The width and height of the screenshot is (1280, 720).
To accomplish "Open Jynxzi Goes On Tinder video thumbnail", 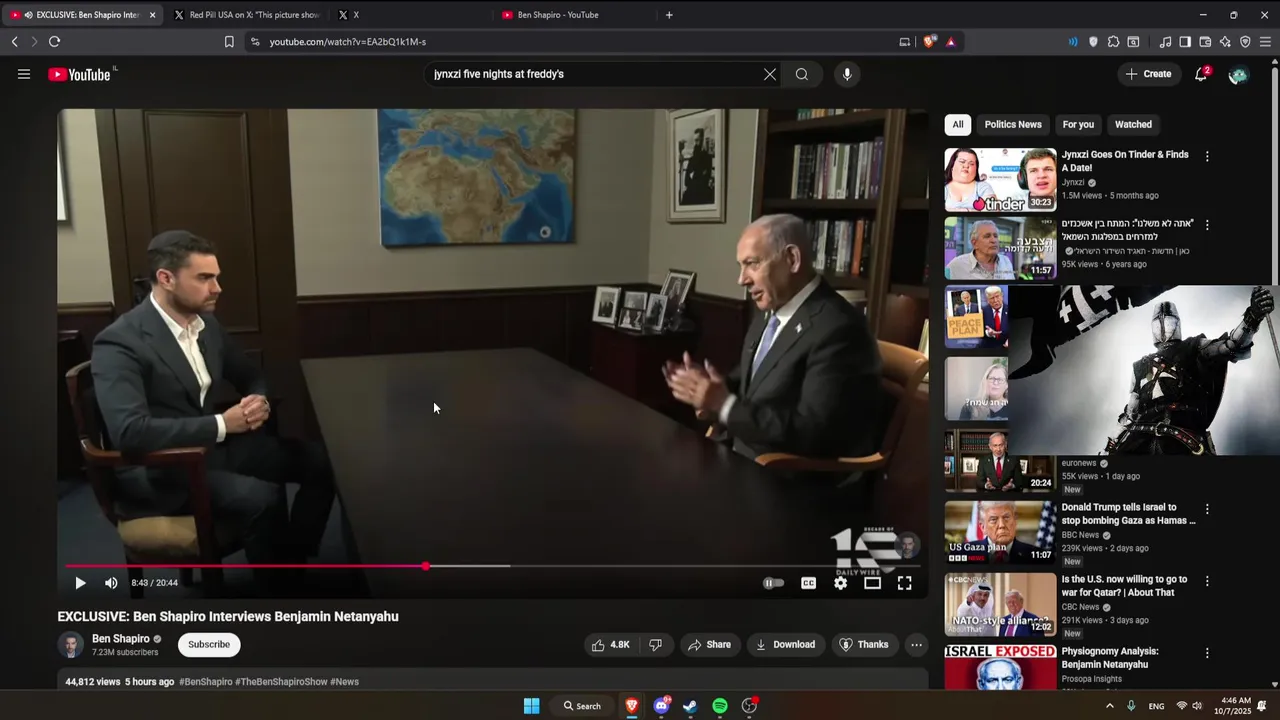I will tap(1000, 180).
